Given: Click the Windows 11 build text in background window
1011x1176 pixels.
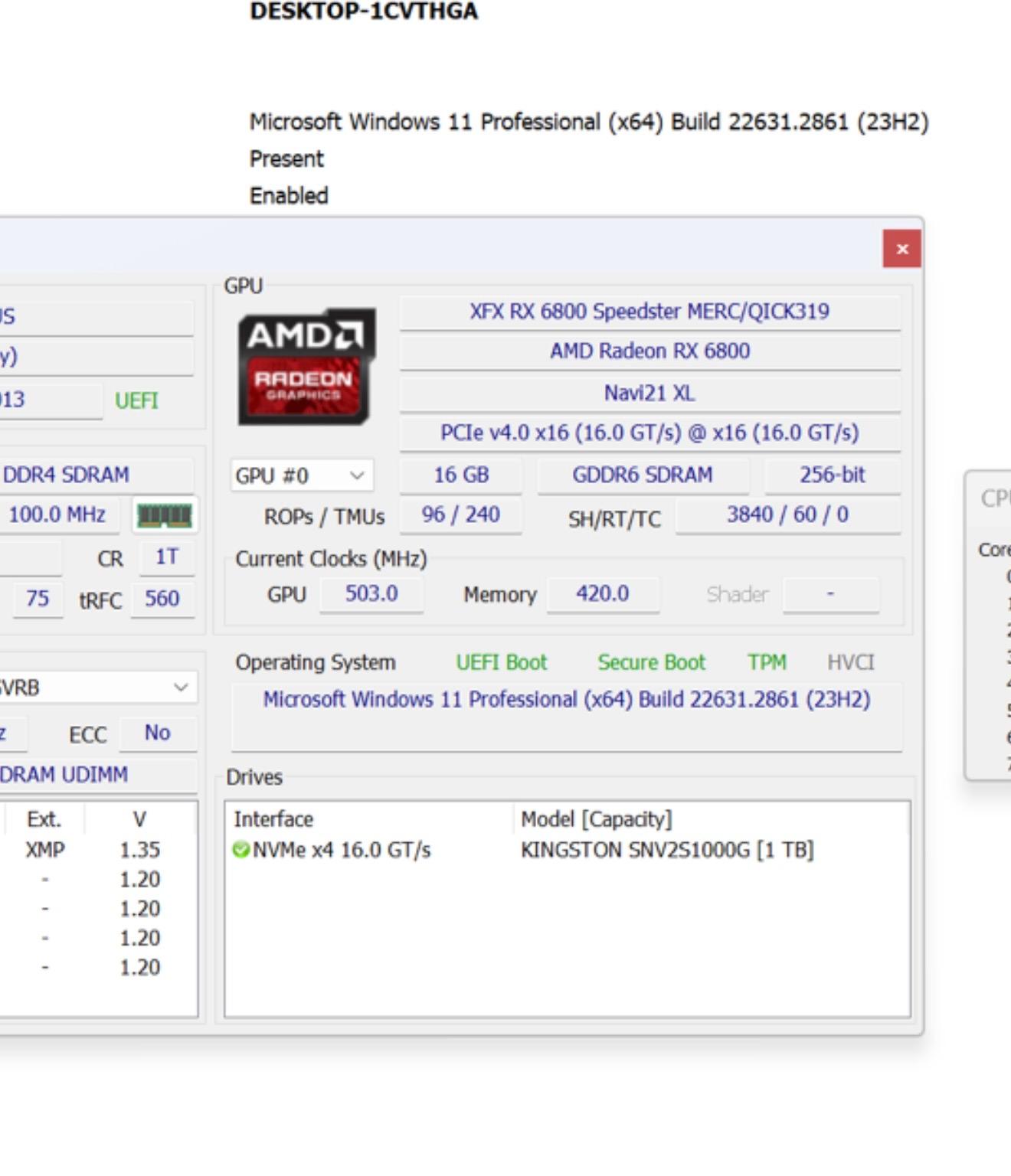Looking at the screenshot, I should 589,122.
